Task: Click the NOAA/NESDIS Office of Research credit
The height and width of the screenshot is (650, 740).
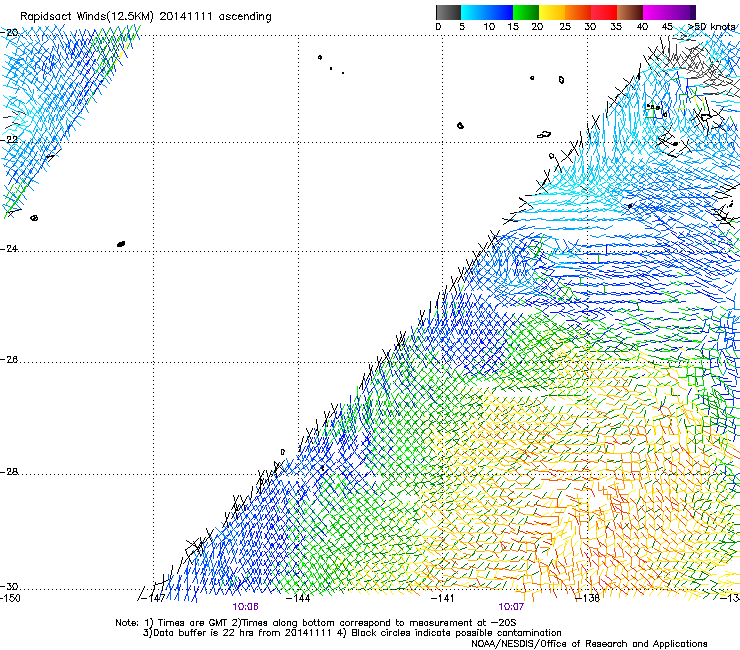Action: [x=589, y=644]
